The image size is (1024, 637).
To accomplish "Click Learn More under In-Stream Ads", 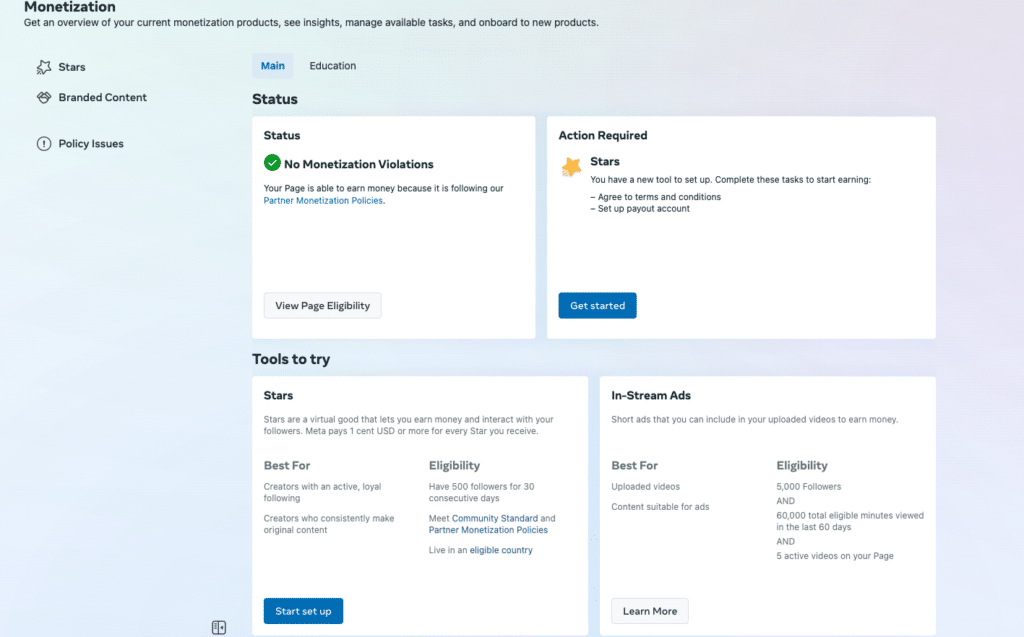I will click(649, 611).
